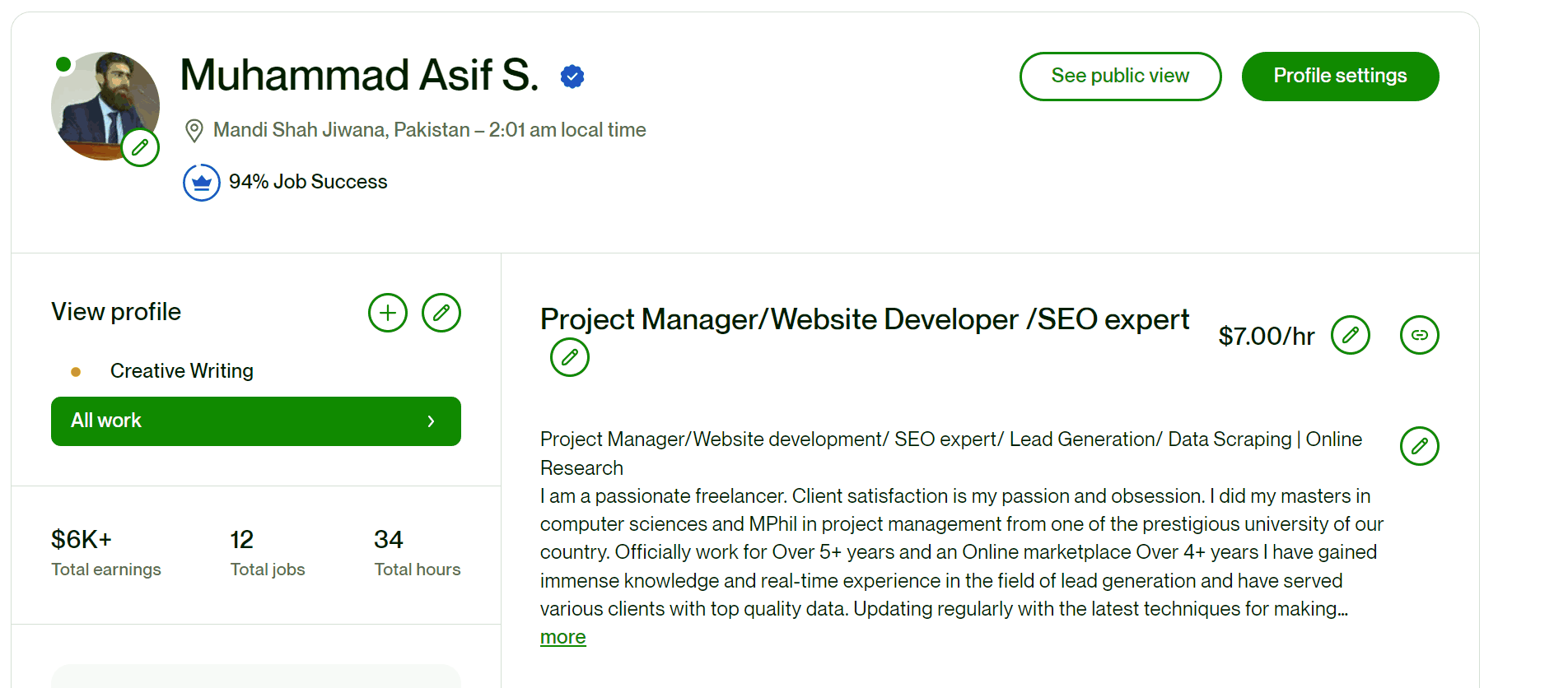Add a specialized profile plus icon
Viewport: 1568px width, 688px height.
pos(388,313)
